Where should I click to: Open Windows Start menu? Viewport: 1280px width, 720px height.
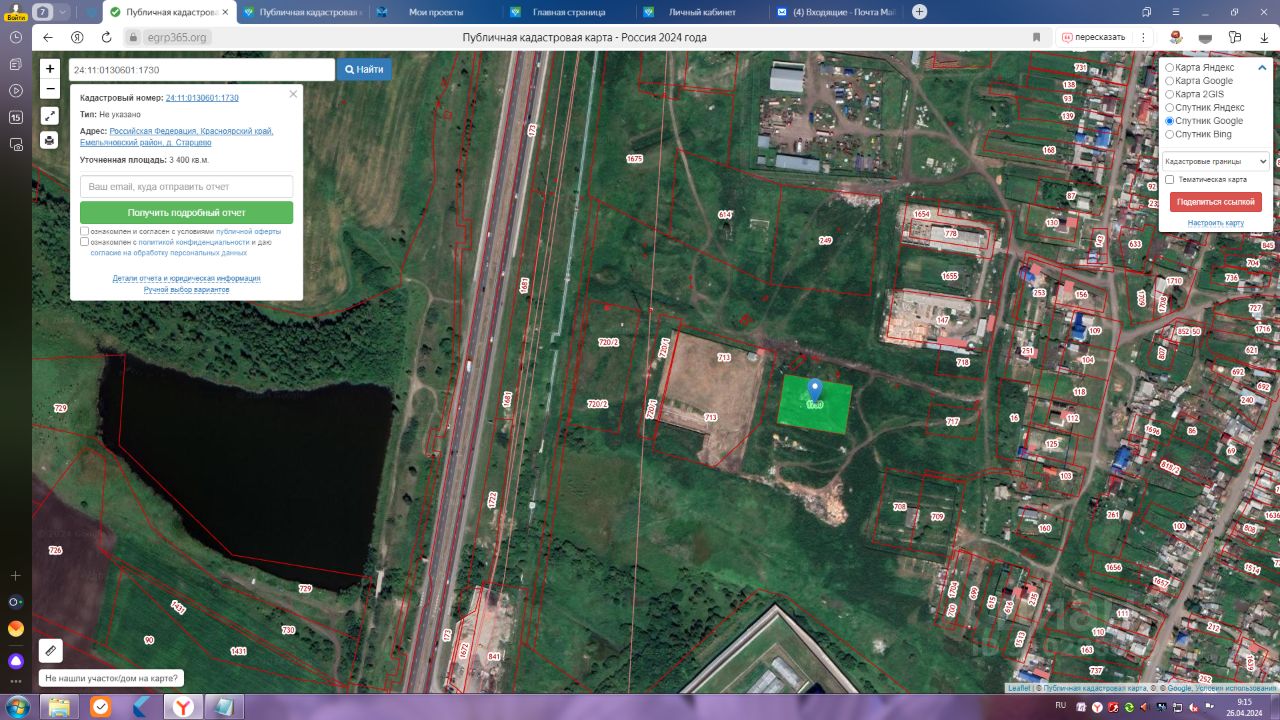(x=17, y=707)
